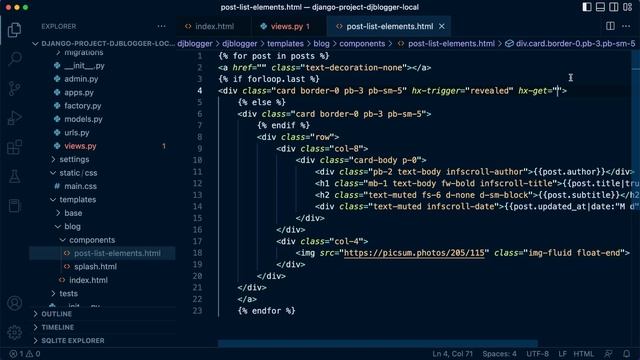Click Explorer more actions ellipsis
Viewport: 640px width, 360px height.
tap(162, 26)
